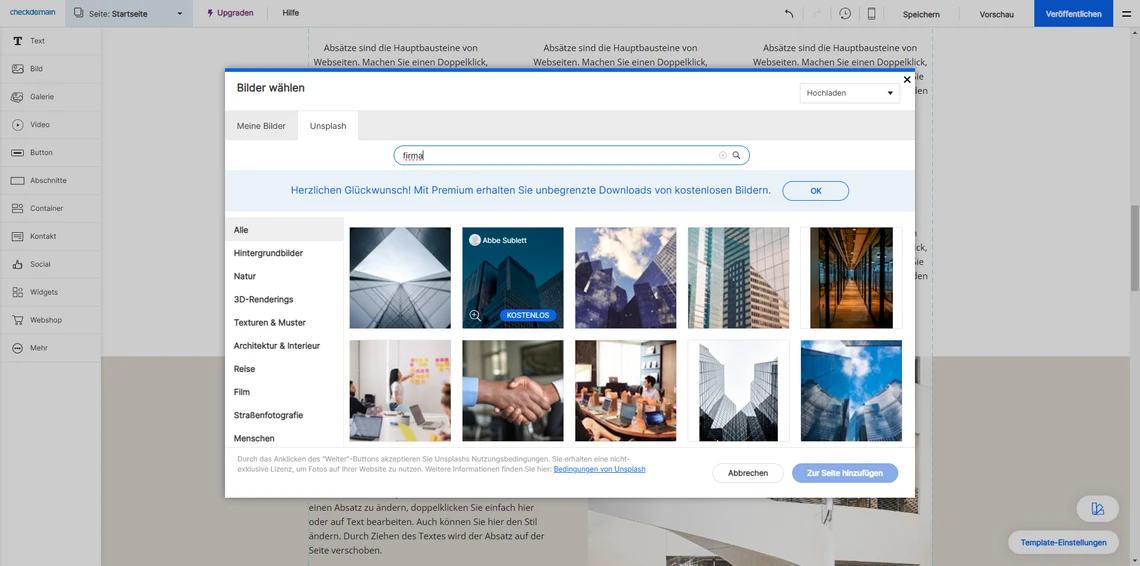Open the Vorschau preview
This screenshot has width=1140, height=566.
996,14
